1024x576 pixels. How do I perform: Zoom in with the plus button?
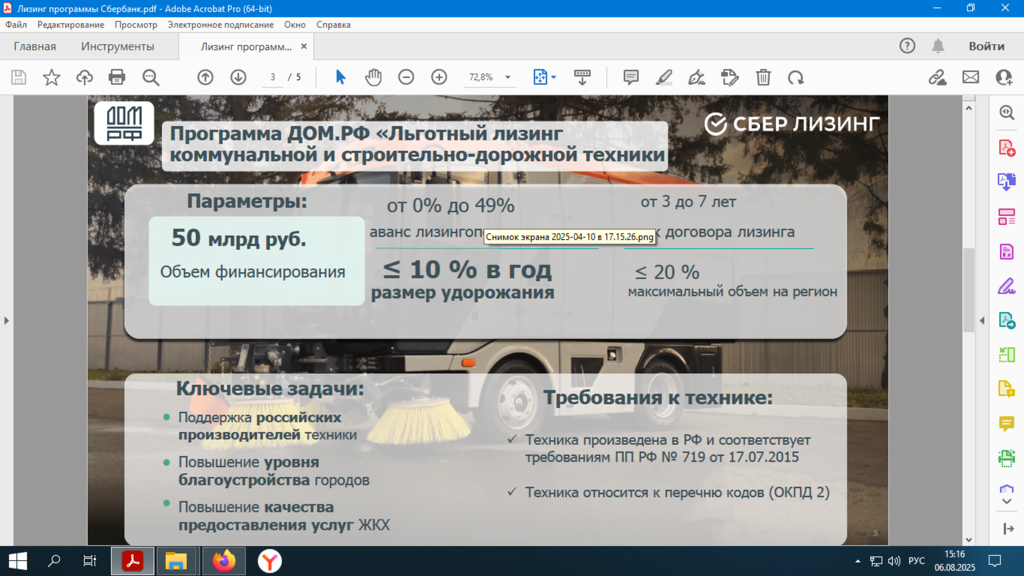click(439, 77)
